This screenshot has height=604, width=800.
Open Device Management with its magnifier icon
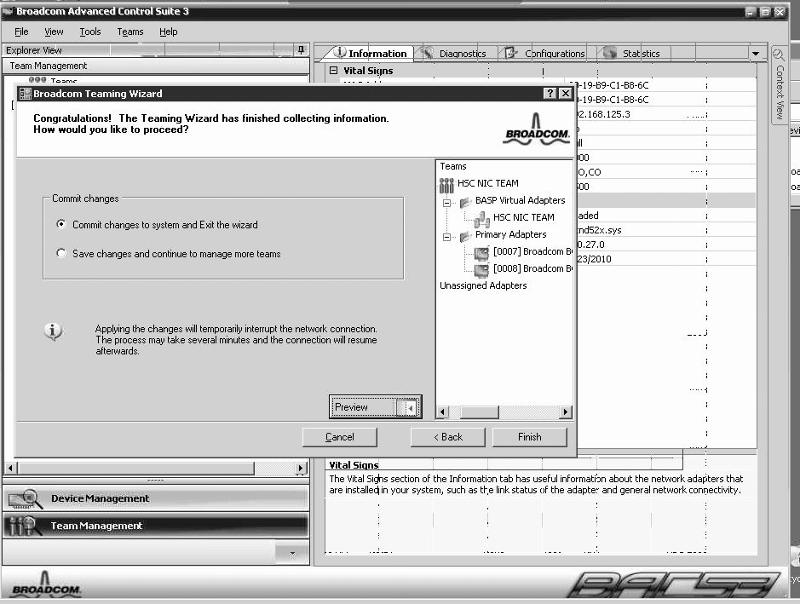tap(25, 500)
